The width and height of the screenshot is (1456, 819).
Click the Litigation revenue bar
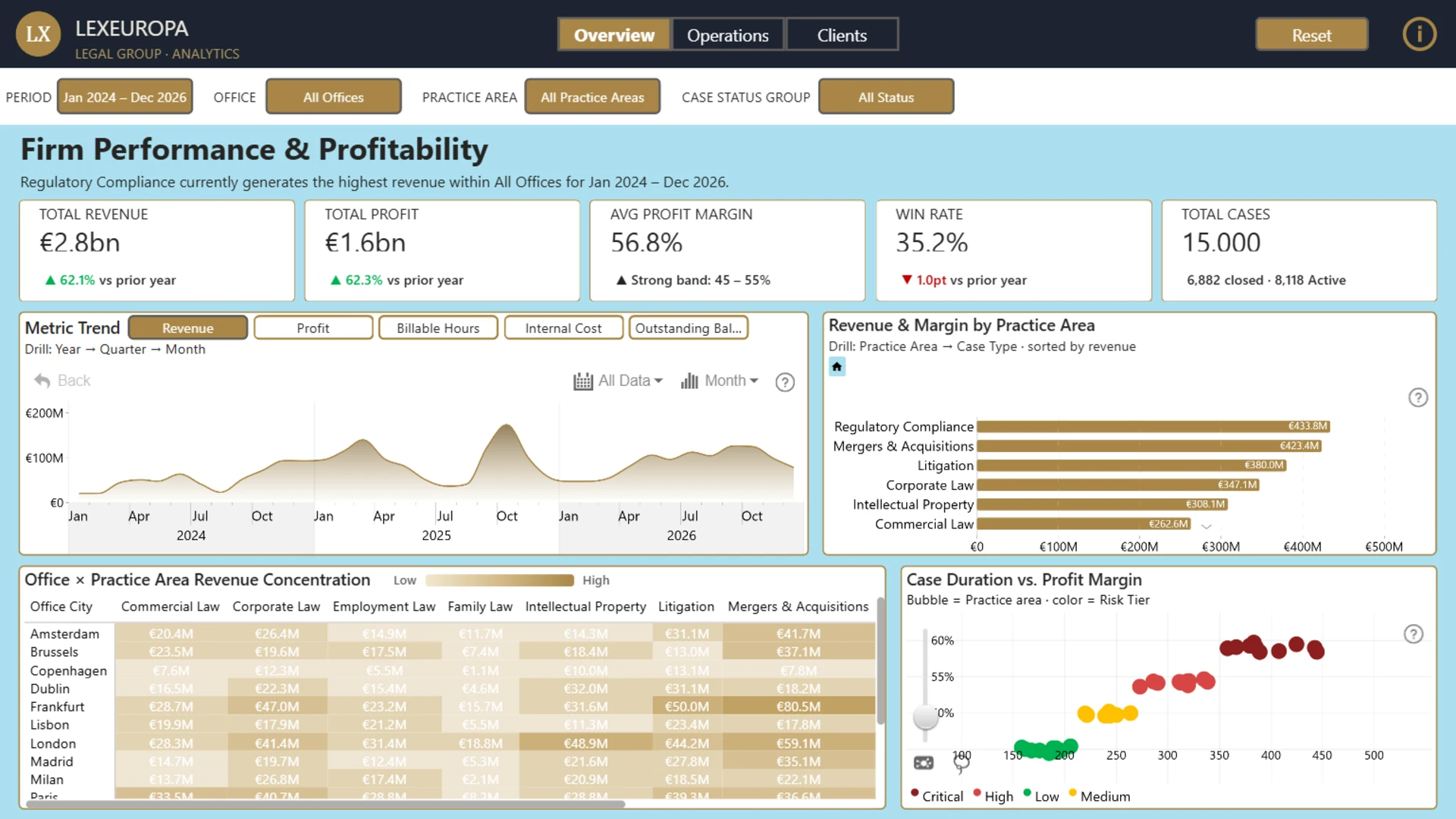click(x=1131, y=465)
